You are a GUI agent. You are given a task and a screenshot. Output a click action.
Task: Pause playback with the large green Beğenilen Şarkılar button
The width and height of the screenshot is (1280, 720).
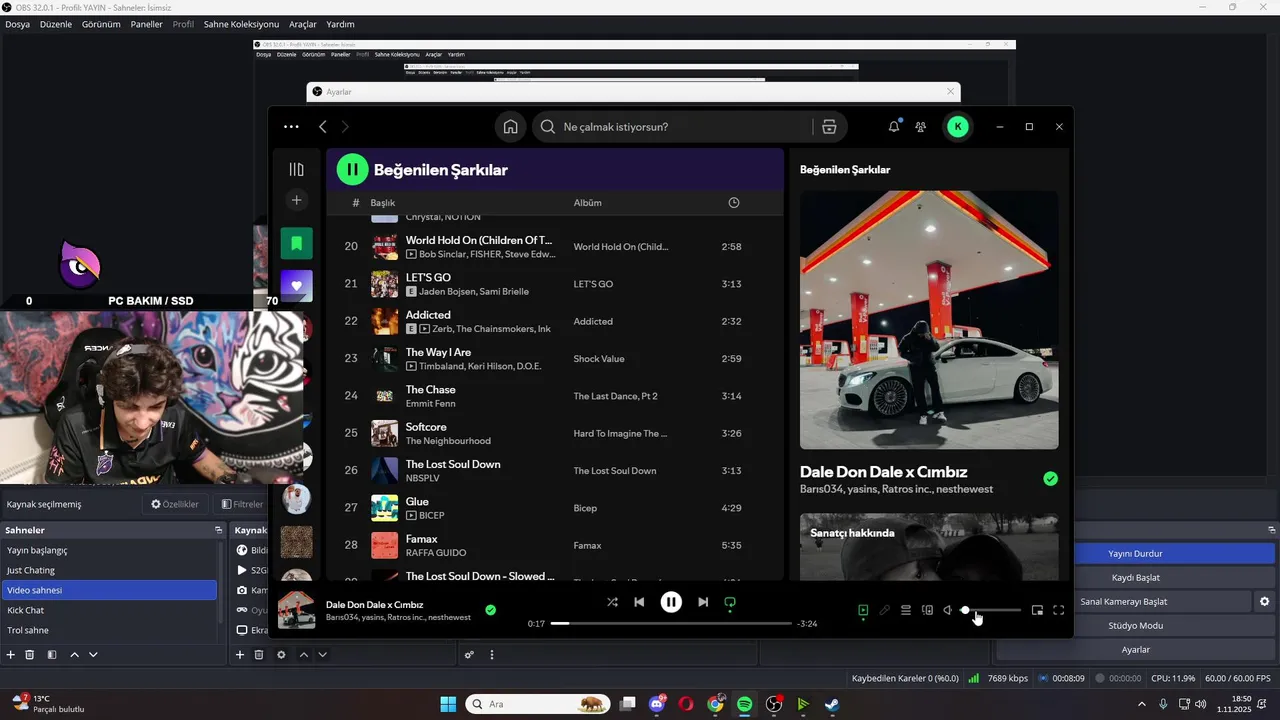352,169
